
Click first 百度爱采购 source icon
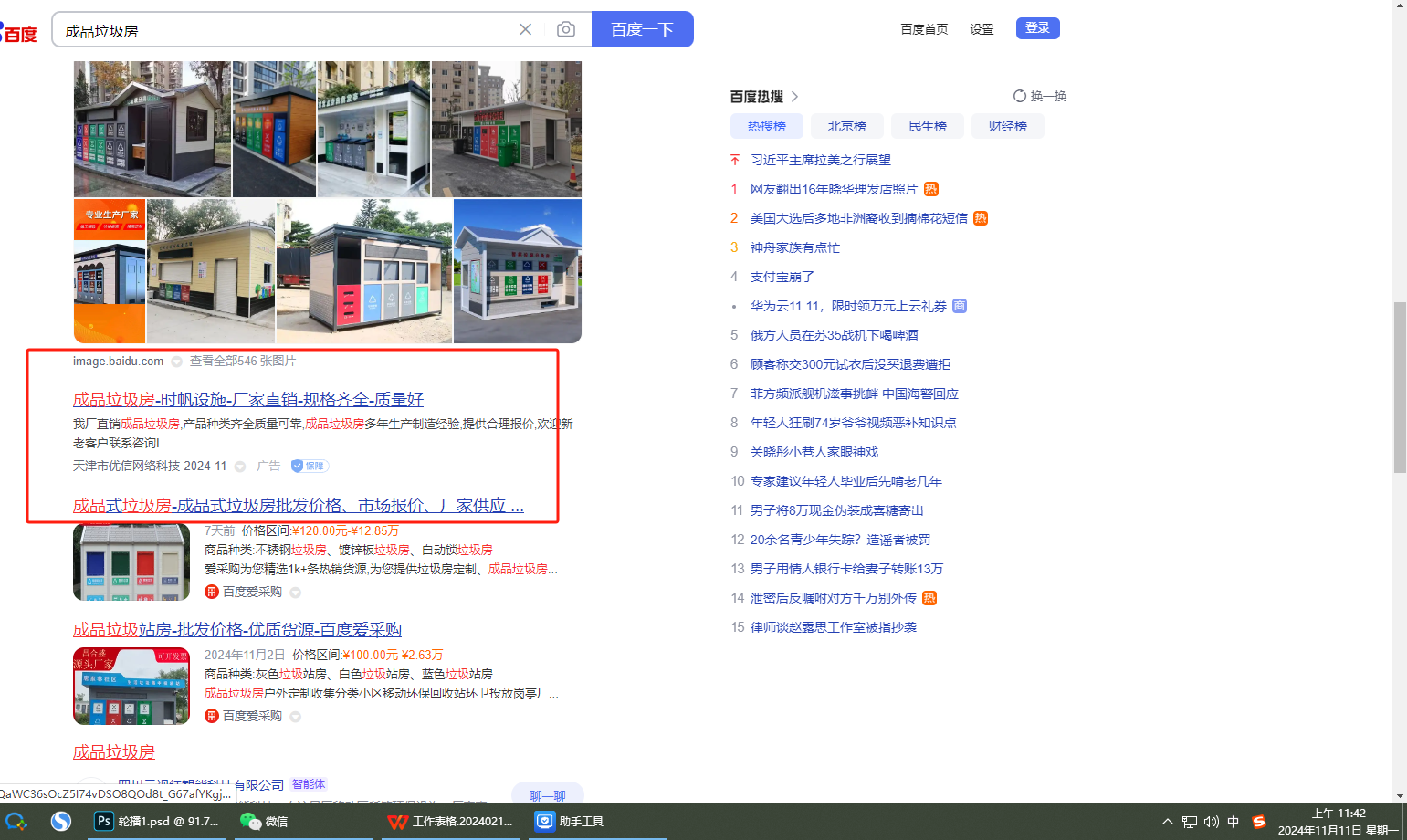212,592
